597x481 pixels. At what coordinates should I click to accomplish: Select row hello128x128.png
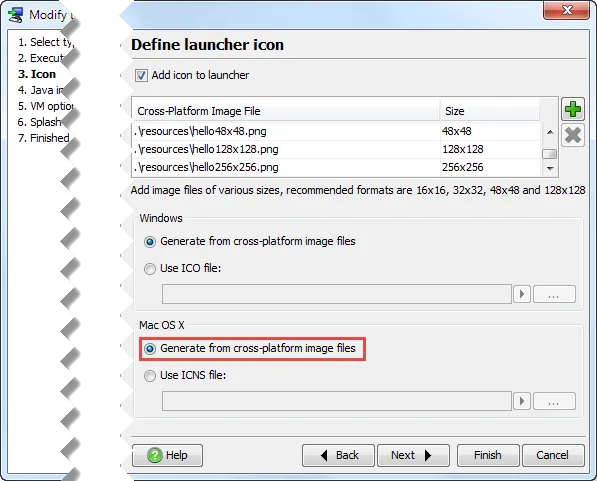[336, 149]
